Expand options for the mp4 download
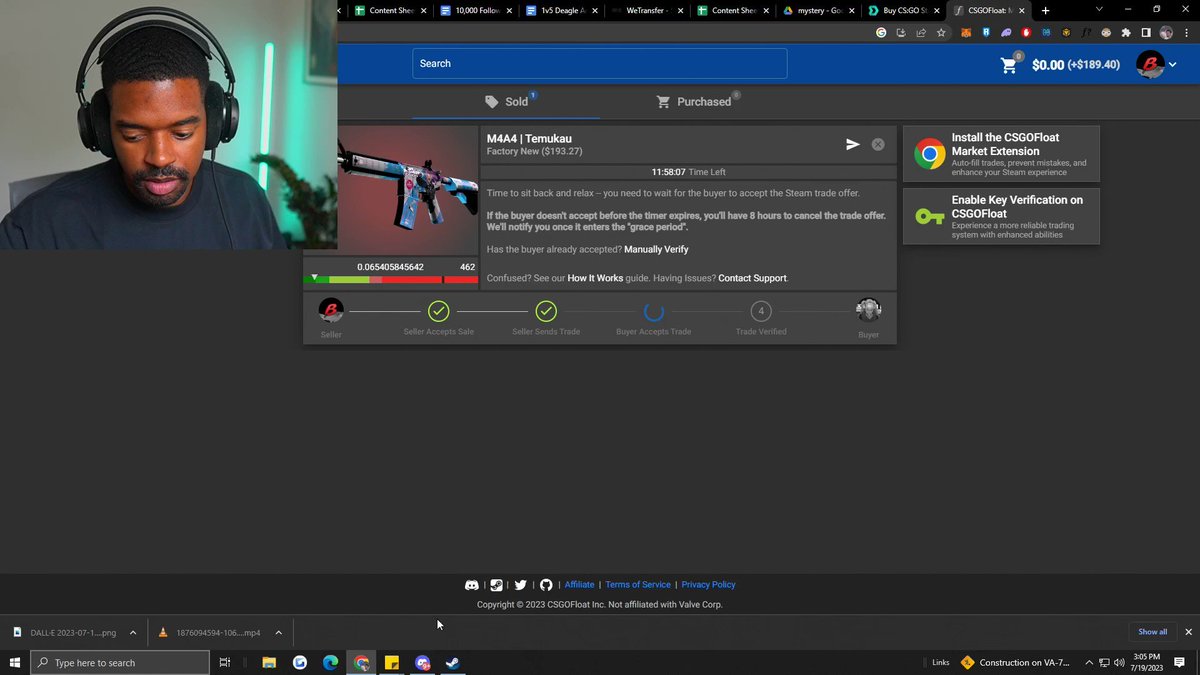This screenshot has height=675, width=1200. tap(279, 632)
